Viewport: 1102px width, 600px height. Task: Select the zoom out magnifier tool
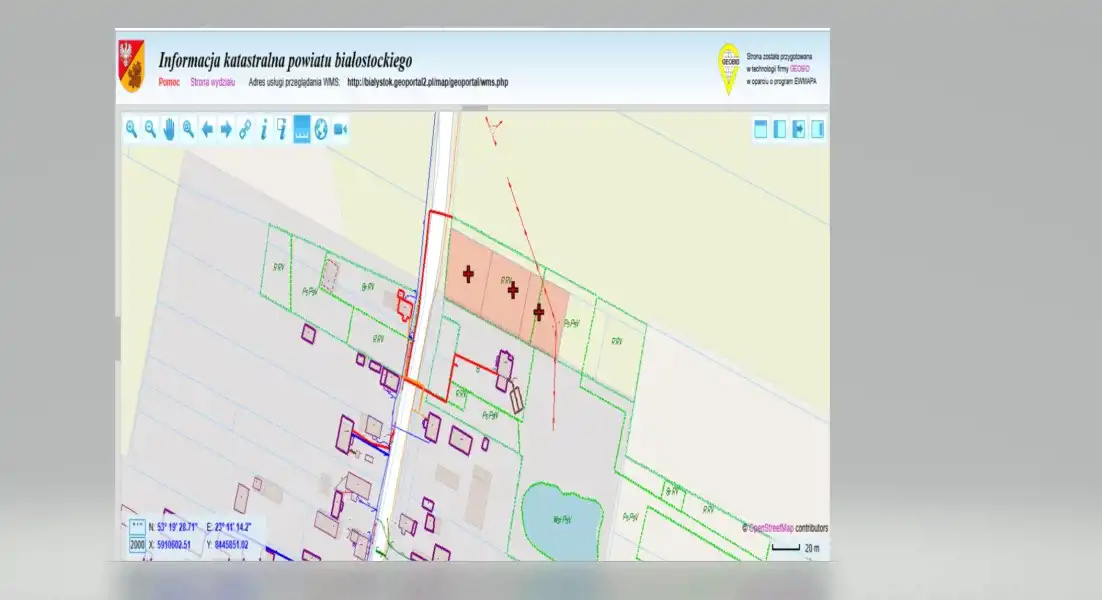[x=150, y=129]
